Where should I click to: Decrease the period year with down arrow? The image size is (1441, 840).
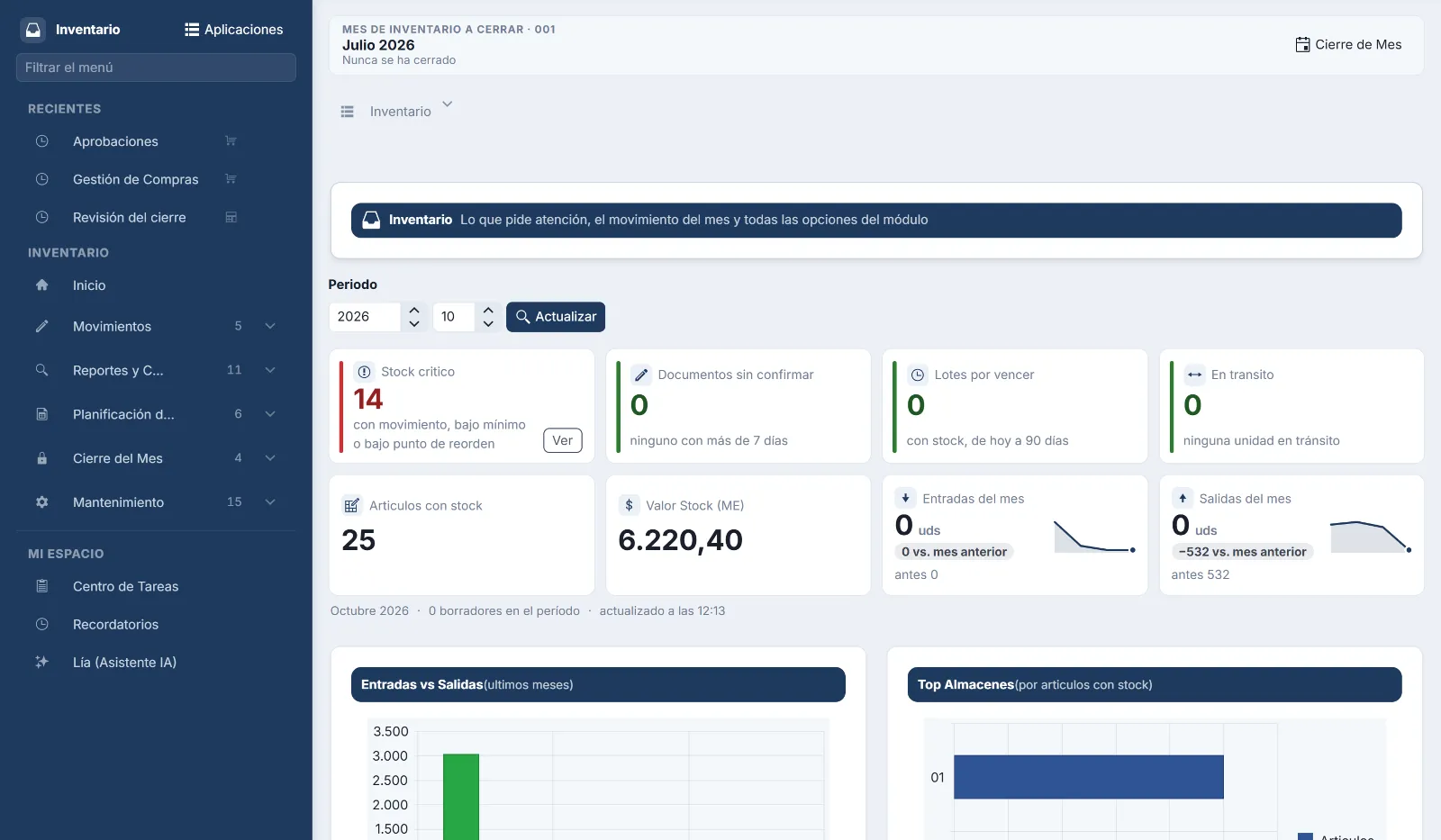[x=414, y=324]
